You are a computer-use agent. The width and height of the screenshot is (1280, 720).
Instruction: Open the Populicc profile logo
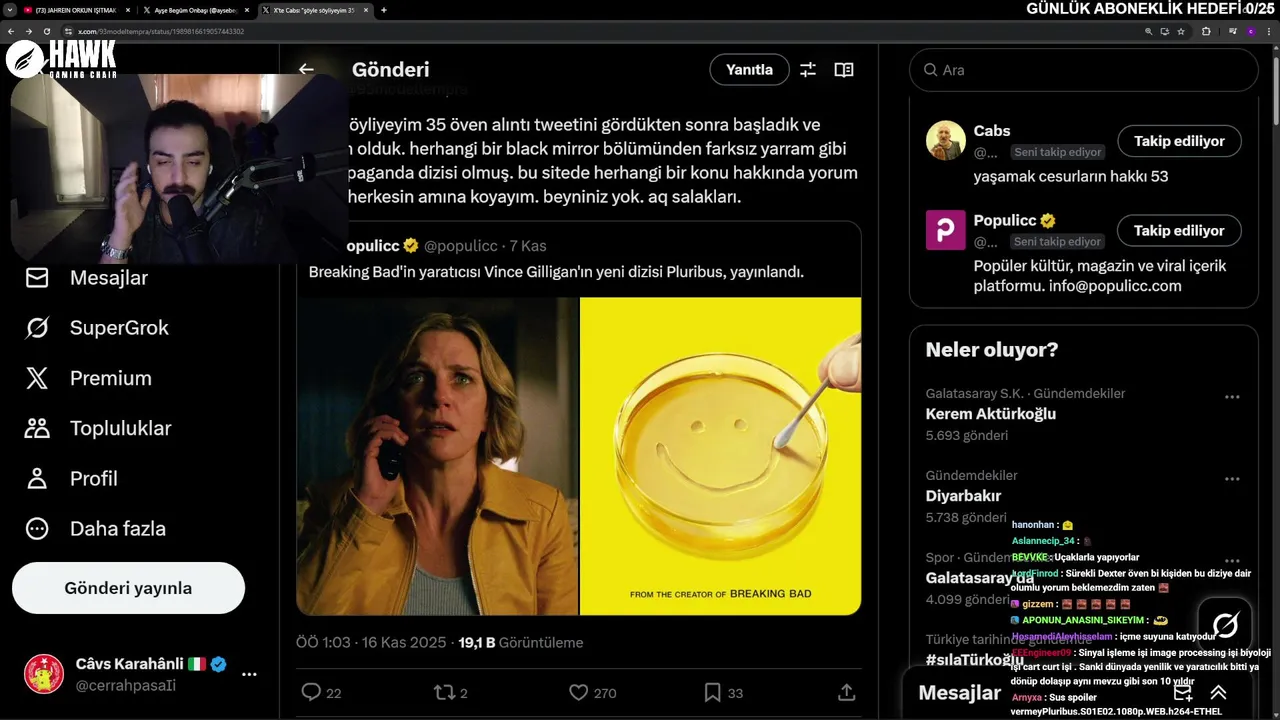pos(946,230)
